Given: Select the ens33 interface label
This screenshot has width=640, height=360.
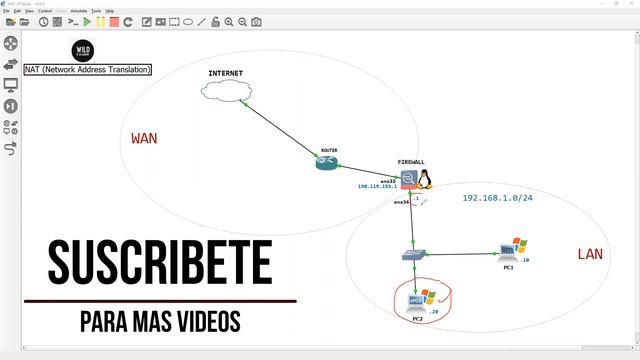Looking at the screenshot, I should point(388,181).
